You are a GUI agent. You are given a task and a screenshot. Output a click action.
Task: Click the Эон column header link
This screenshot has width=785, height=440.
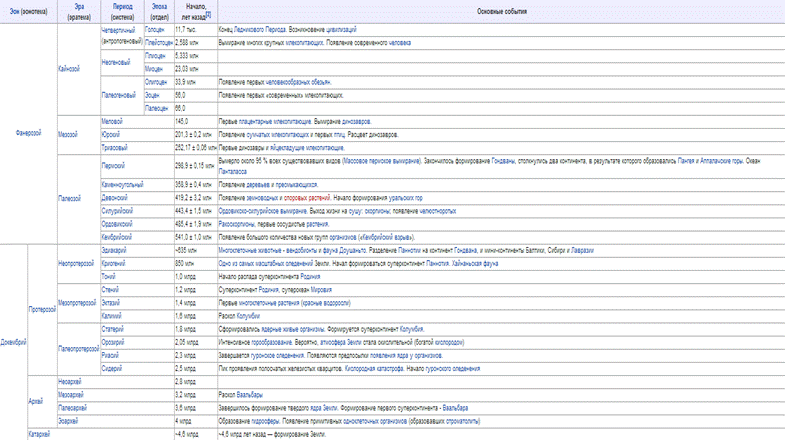(15, 12)
